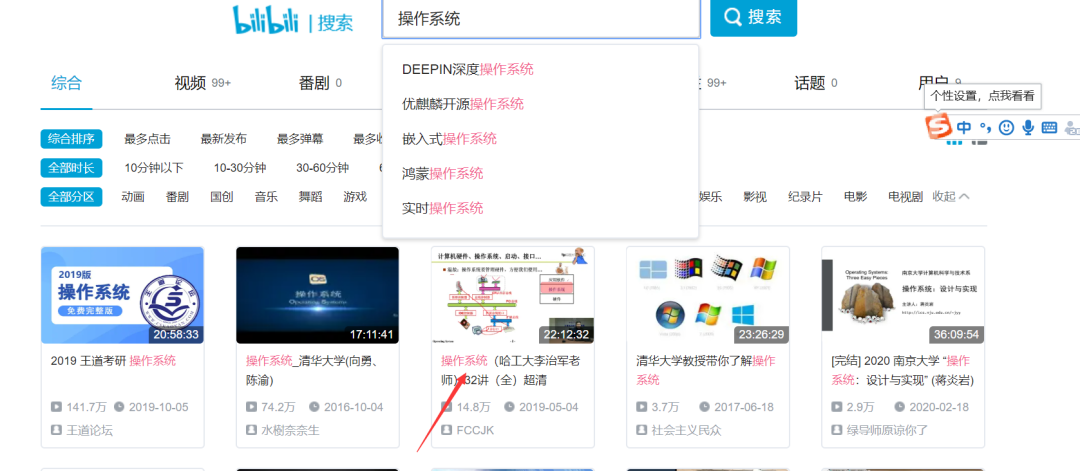Screen dimensions: 1080x471
Task: Open uploader 水树奈奈生 profile
Action: (290, 430)
